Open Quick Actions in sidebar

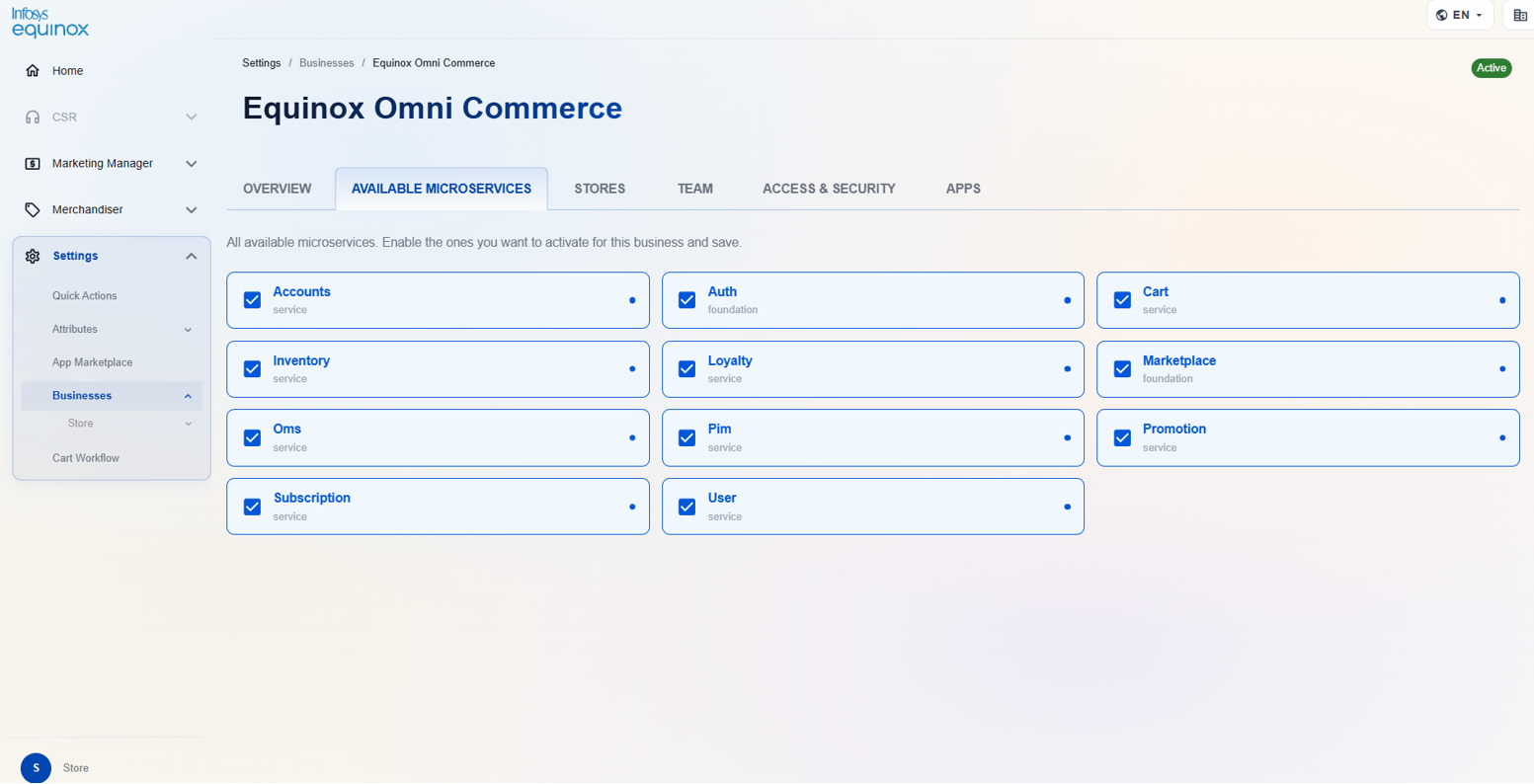[85, 296]
